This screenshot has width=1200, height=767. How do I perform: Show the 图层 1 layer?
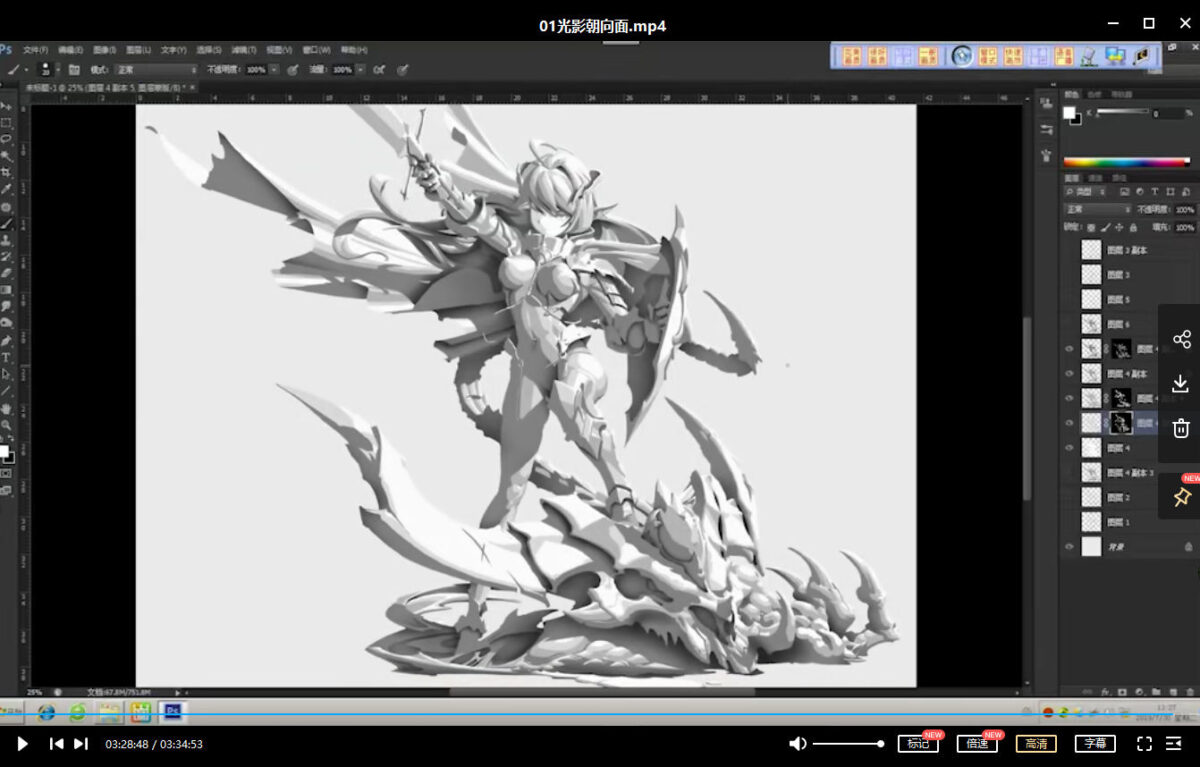pos(1070,522)
